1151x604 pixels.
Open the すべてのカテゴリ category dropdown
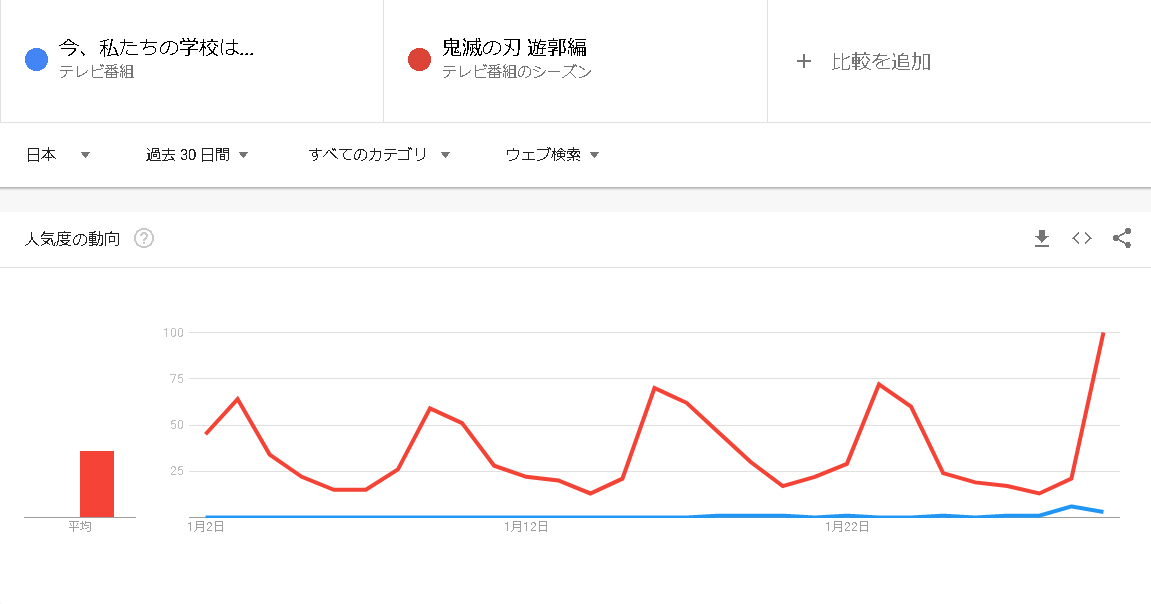379,154
